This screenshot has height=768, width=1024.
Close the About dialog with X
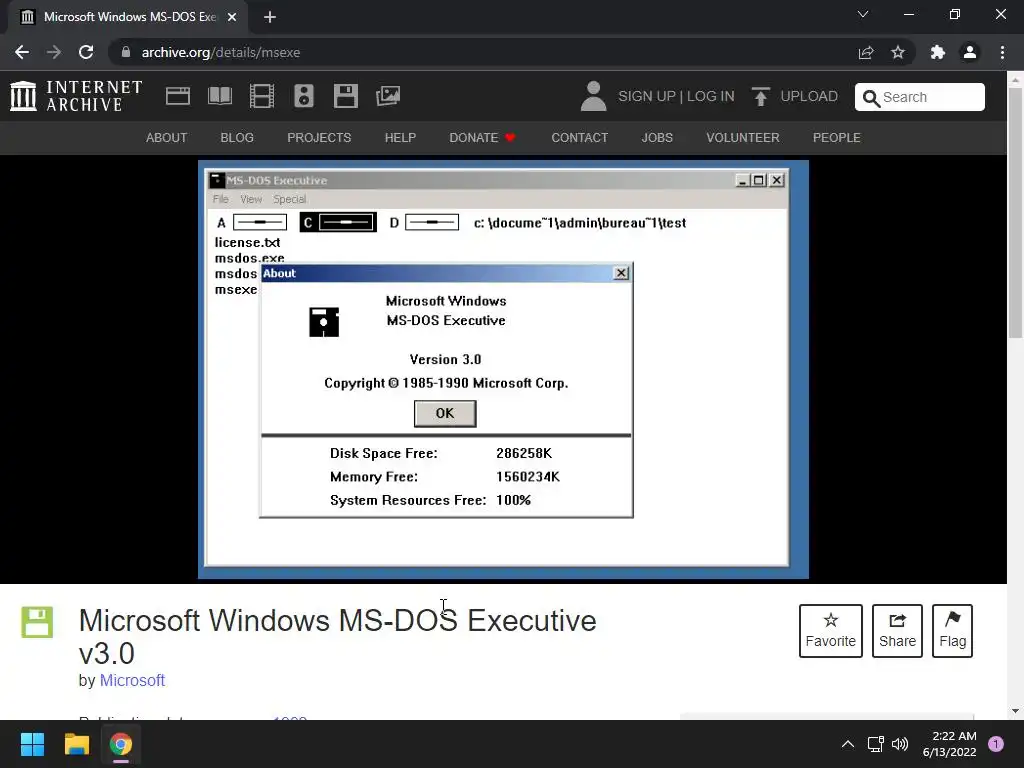click(622, 273)
